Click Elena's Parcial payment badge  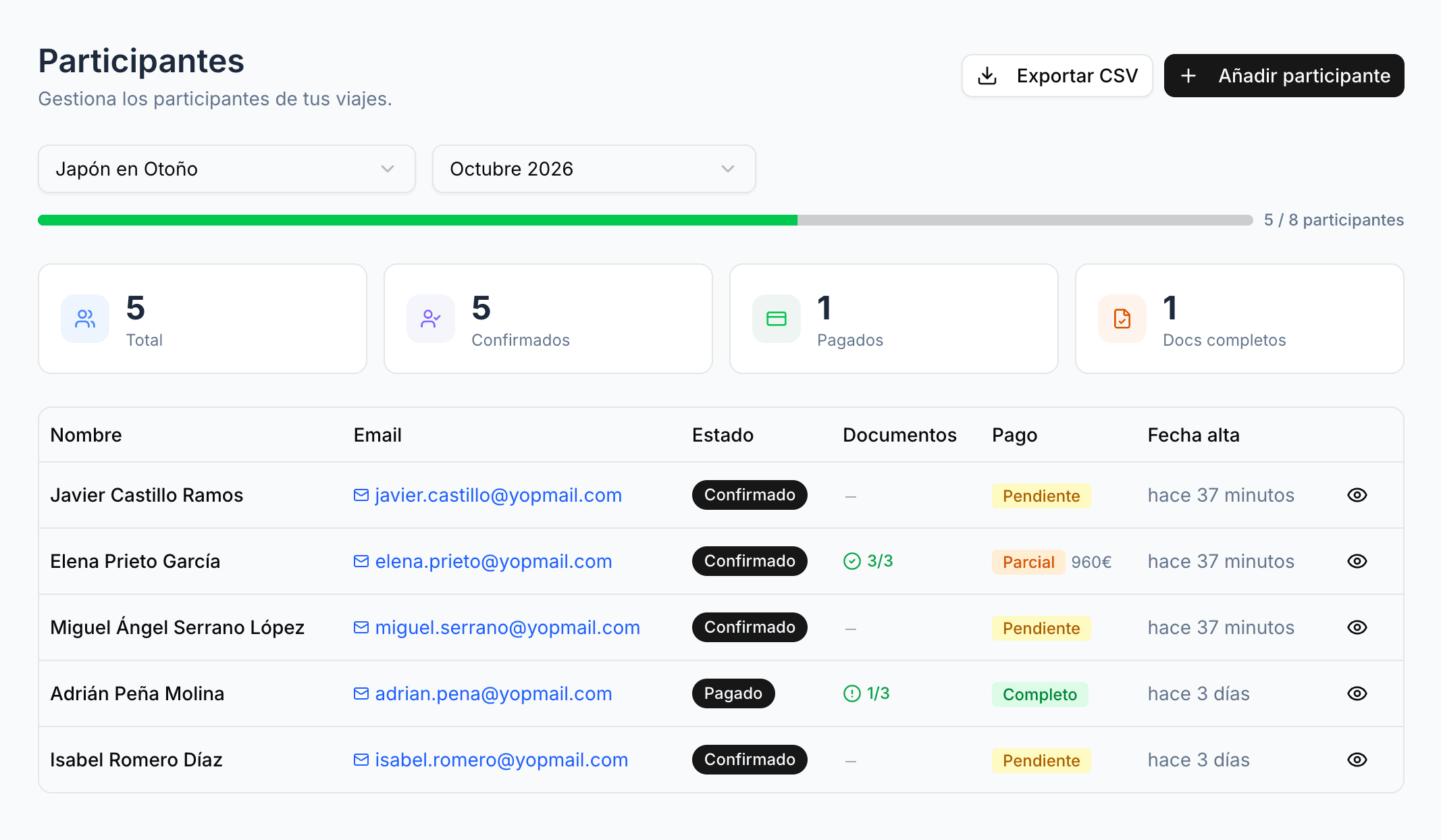(1028, 562)
